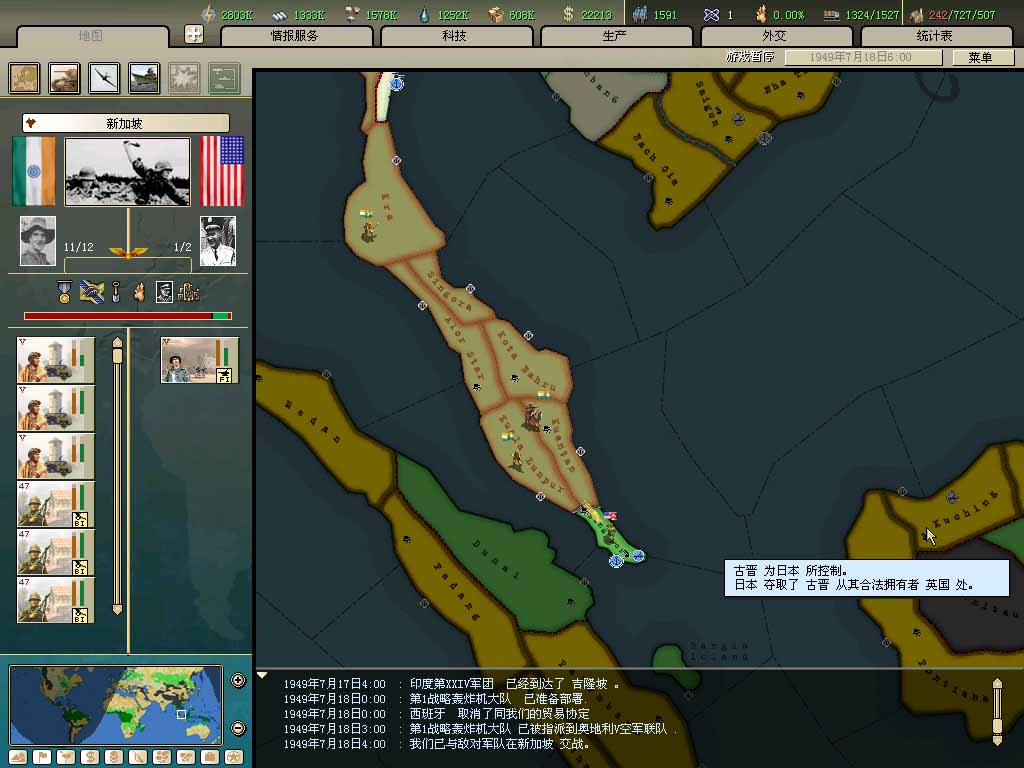Select the economic map mode (dollar icon)
Viewport: 1024px width, 768px height.
90,757
